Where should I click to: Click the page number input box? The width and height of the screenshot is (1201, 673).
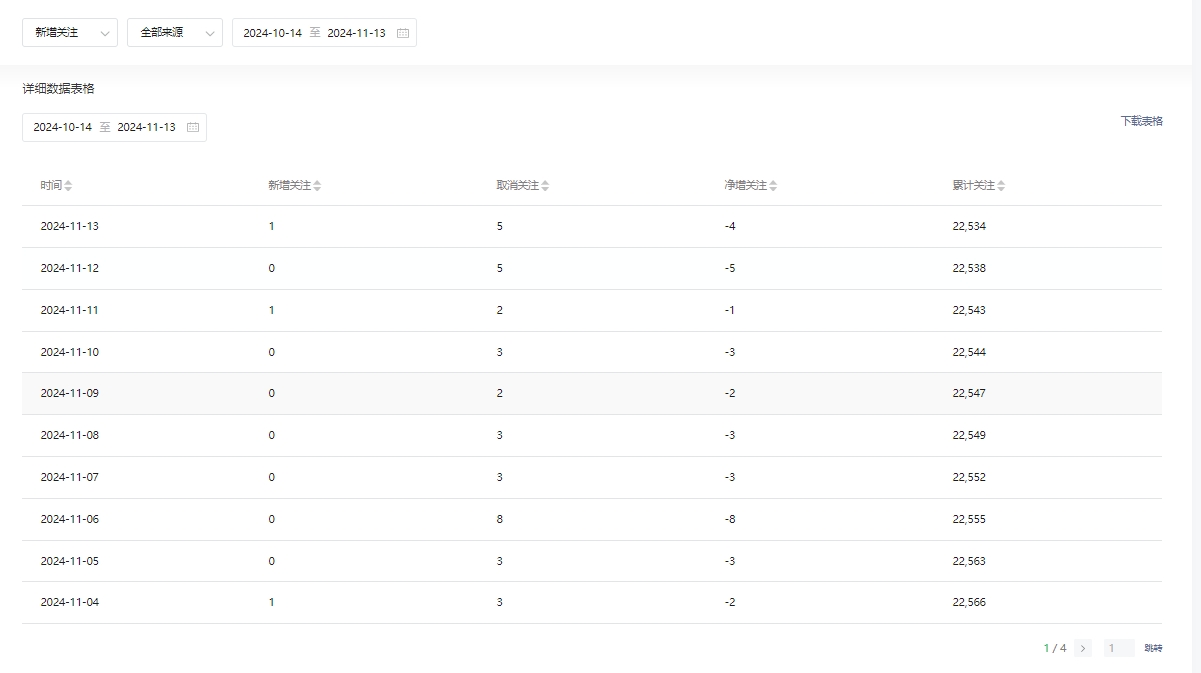pos(1118,648)
